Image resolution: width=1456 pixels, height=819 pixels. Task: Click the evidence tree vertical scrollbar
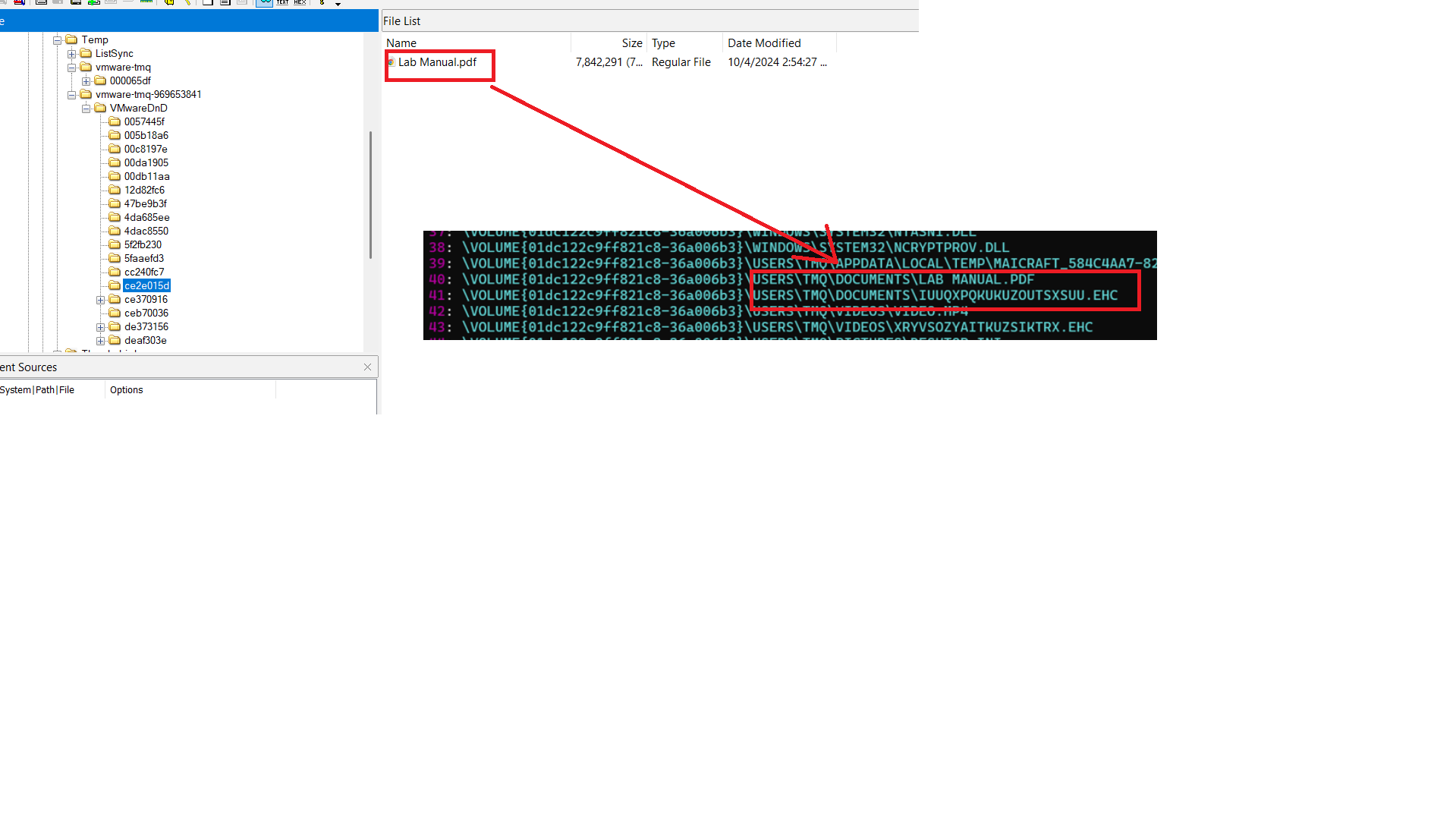370,194
